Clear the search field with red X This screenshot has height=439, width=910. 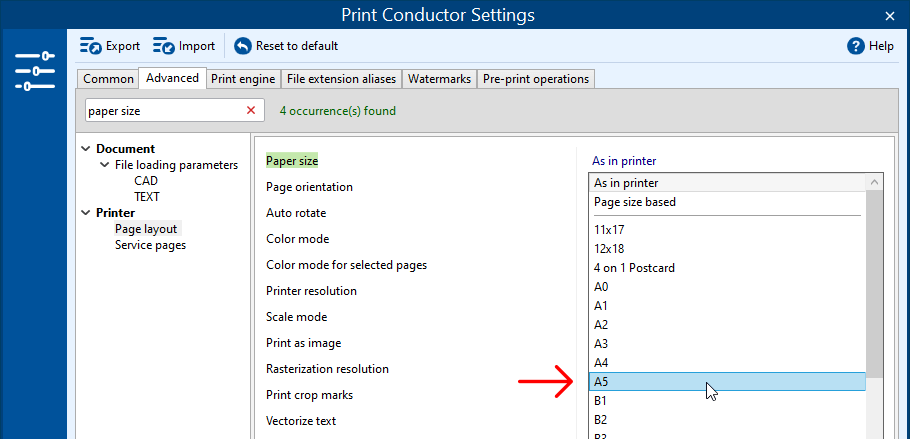251,110
